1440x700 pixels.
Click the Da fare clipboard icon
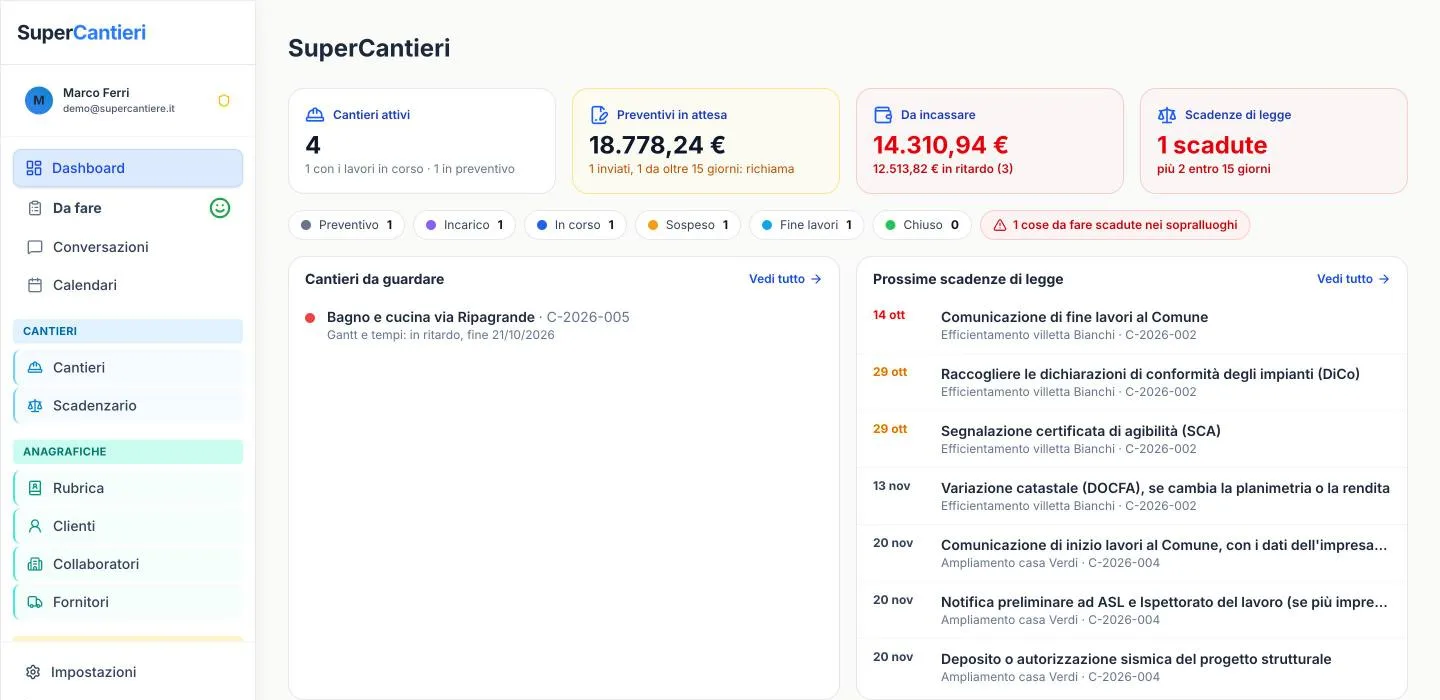pyautogui.click(x=34, y=208)
